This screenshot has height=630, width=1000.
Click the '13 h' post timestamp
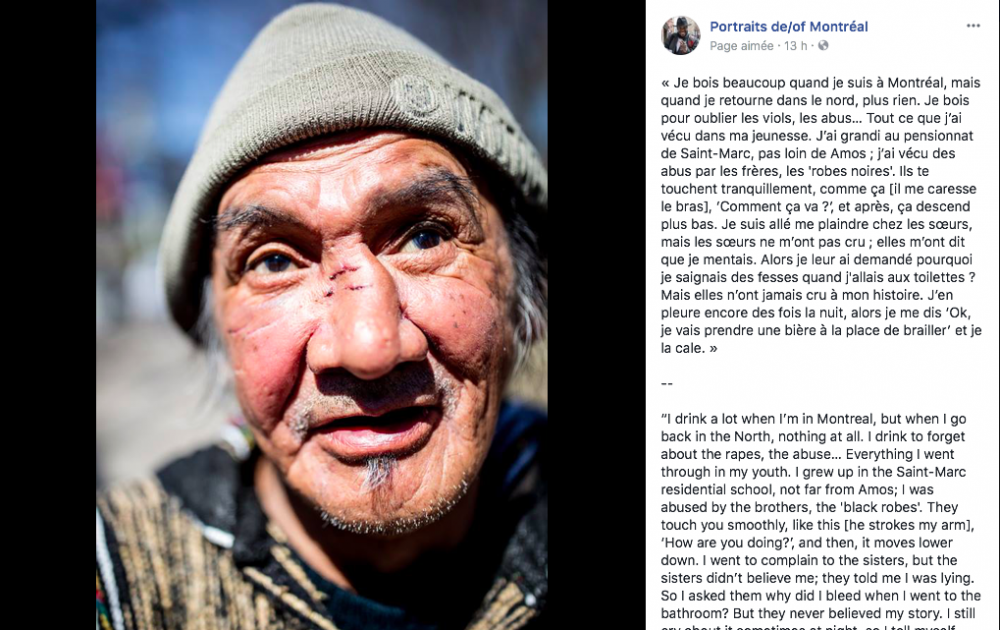click(795, 46)
